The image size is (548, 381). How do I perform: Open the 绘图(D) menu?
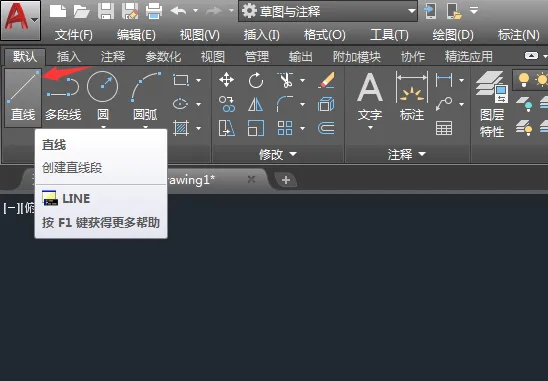453,35
